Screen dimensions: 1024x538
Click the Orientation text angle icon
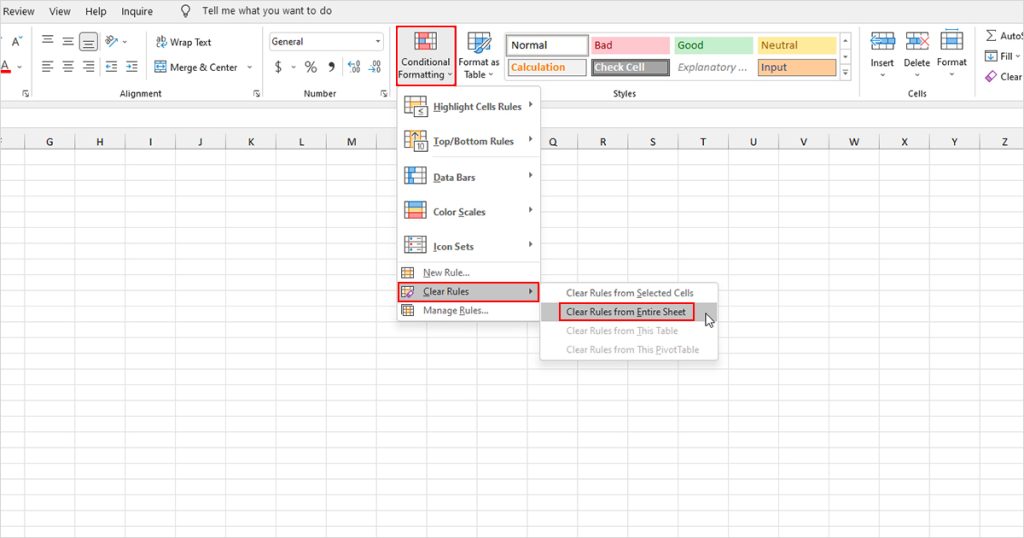click(x=112, y=42)
